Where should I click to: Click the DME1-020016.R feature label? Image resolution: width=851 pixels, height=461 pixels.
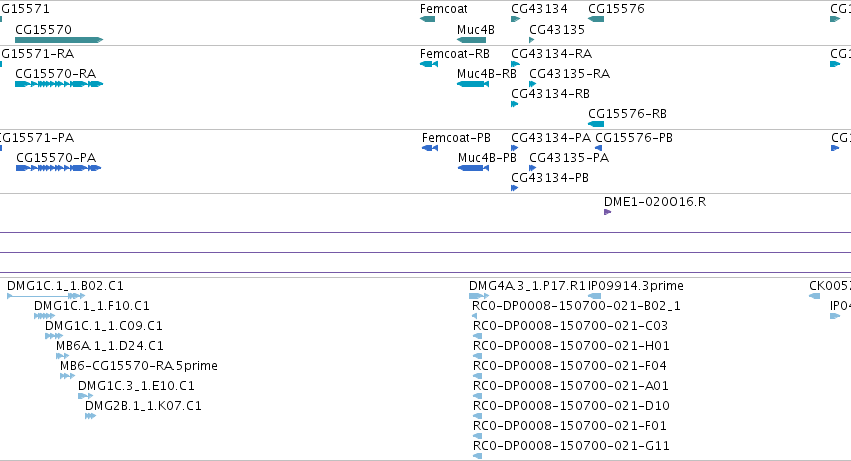tap(655, 202)
